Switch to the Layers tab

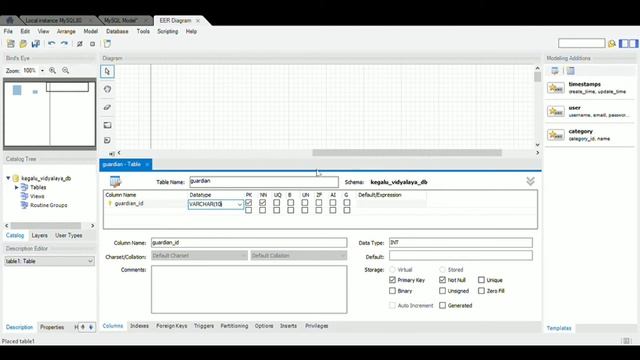click(x=40, y=236)
